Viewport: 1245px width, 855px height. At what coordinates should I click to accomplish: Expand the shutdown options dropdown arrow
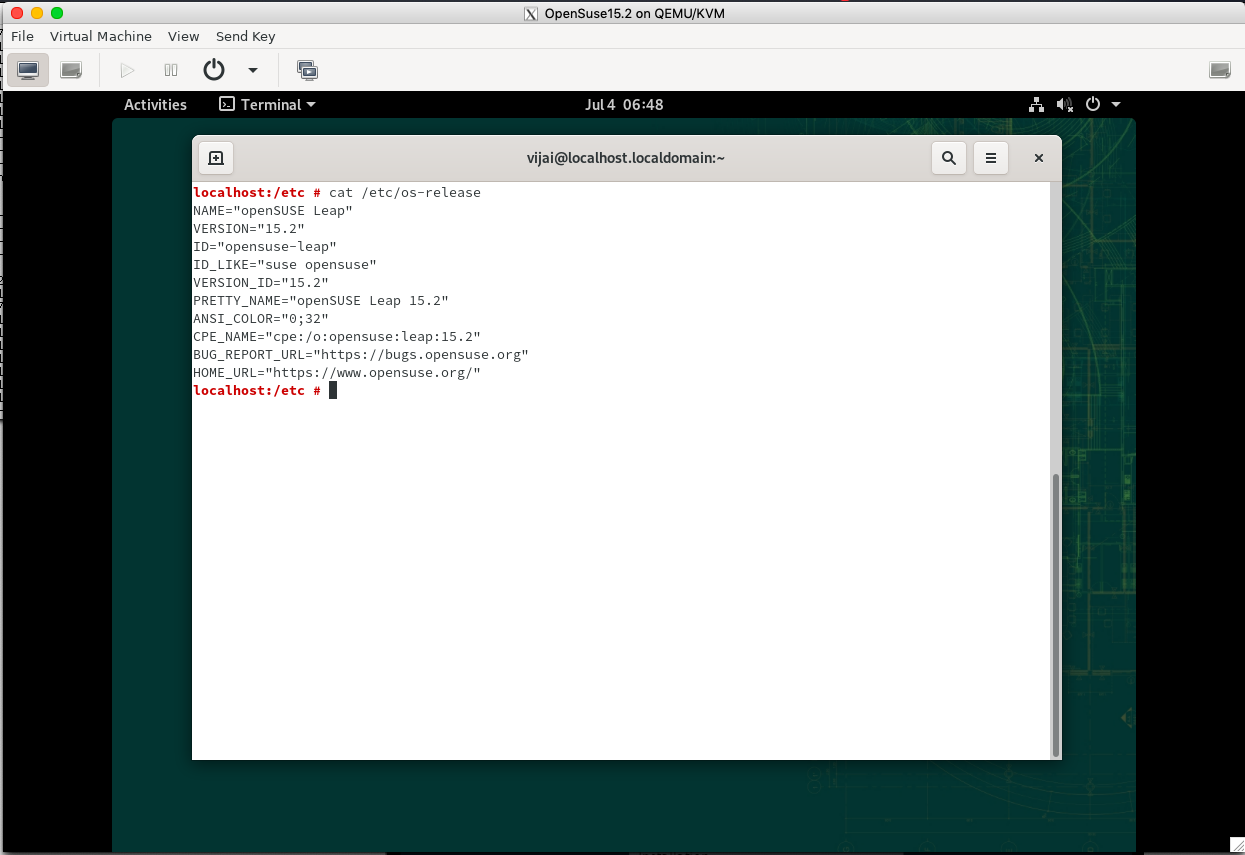[253, 70]
